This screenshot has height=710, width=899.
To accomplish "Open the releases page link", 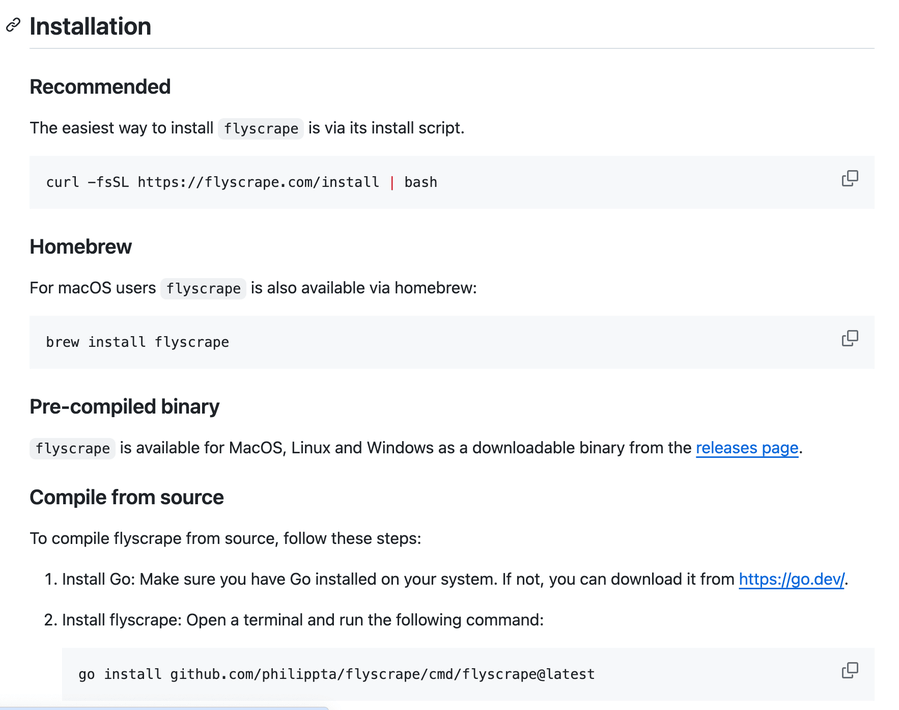I will click(x=747, y=448).
